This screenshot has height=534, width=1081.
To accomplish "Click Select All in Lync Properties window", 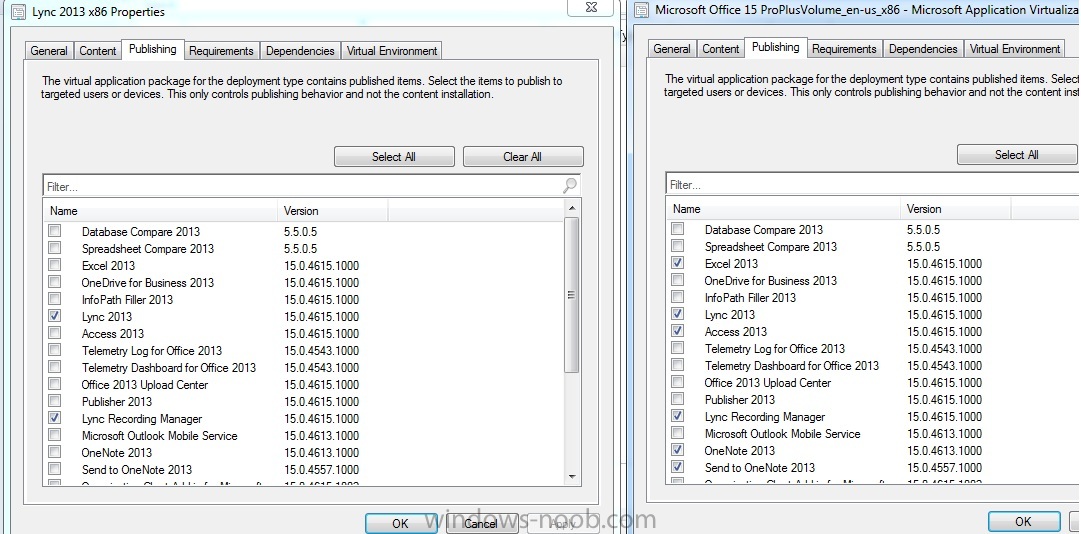I will (394, 156).
